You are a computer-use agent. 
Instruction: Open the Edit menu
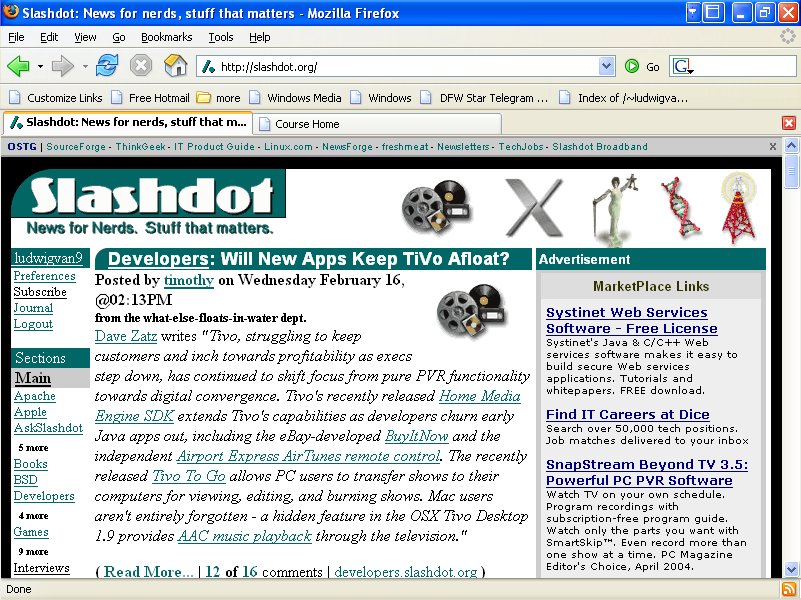coord(49,37)
